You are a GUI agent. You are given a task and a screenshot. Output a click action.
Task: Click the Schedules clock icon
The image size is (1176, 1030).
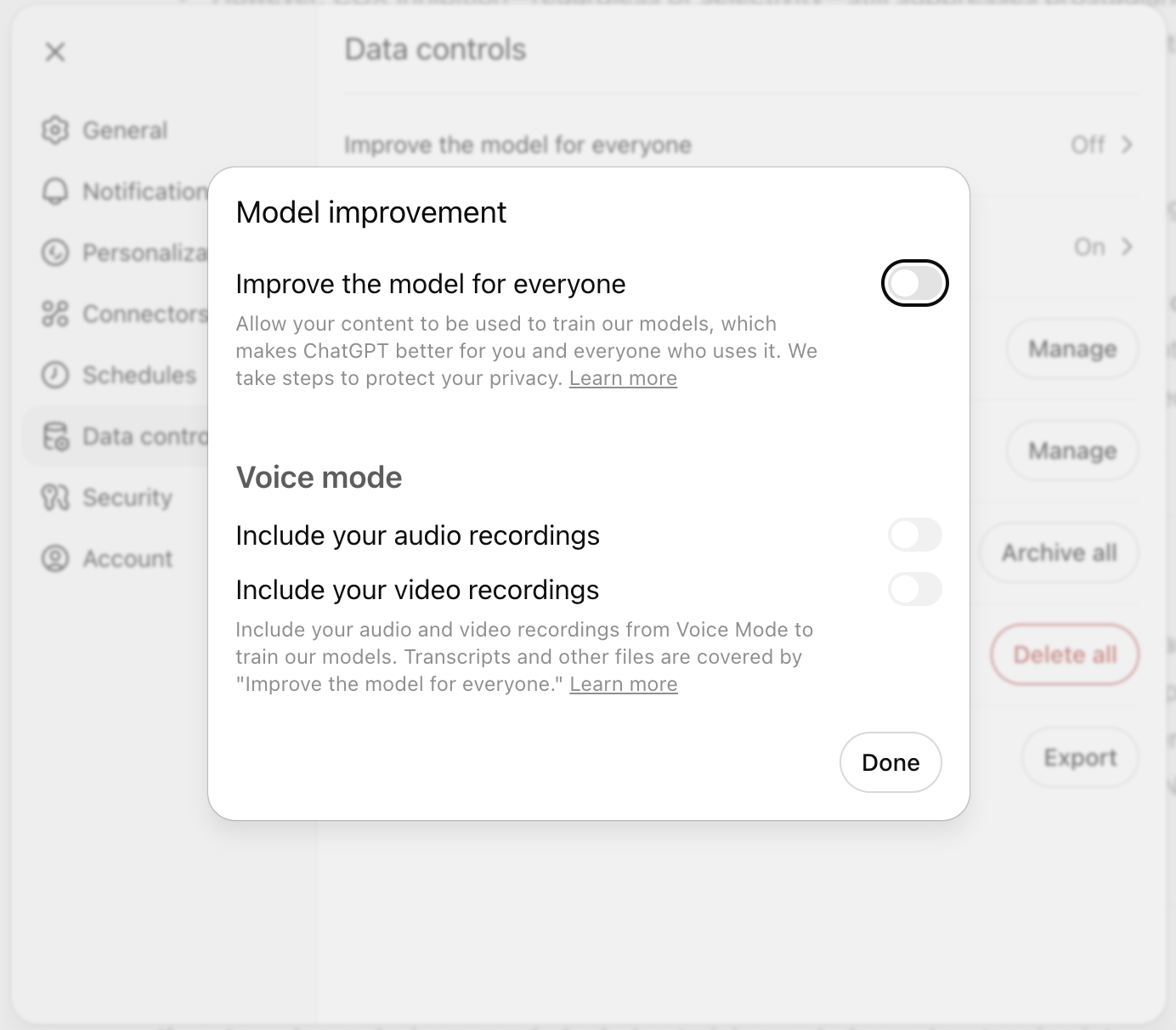coord(55,375)
